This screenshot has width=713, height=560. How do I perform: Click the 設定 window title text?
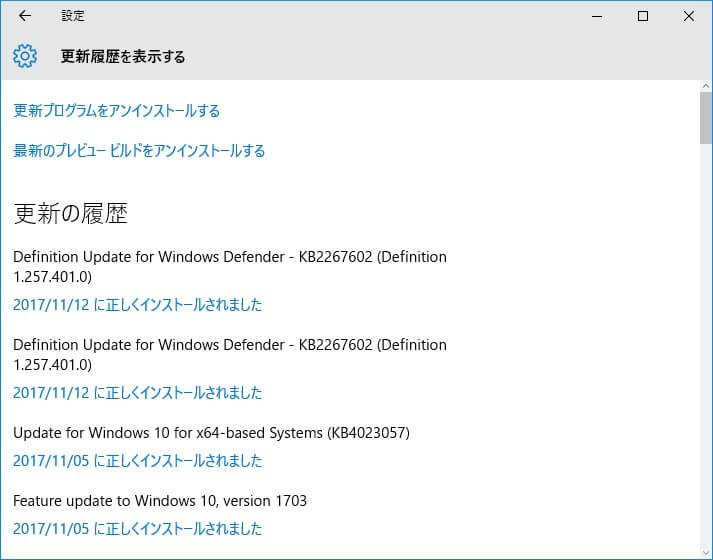click(x=73, y=16)
